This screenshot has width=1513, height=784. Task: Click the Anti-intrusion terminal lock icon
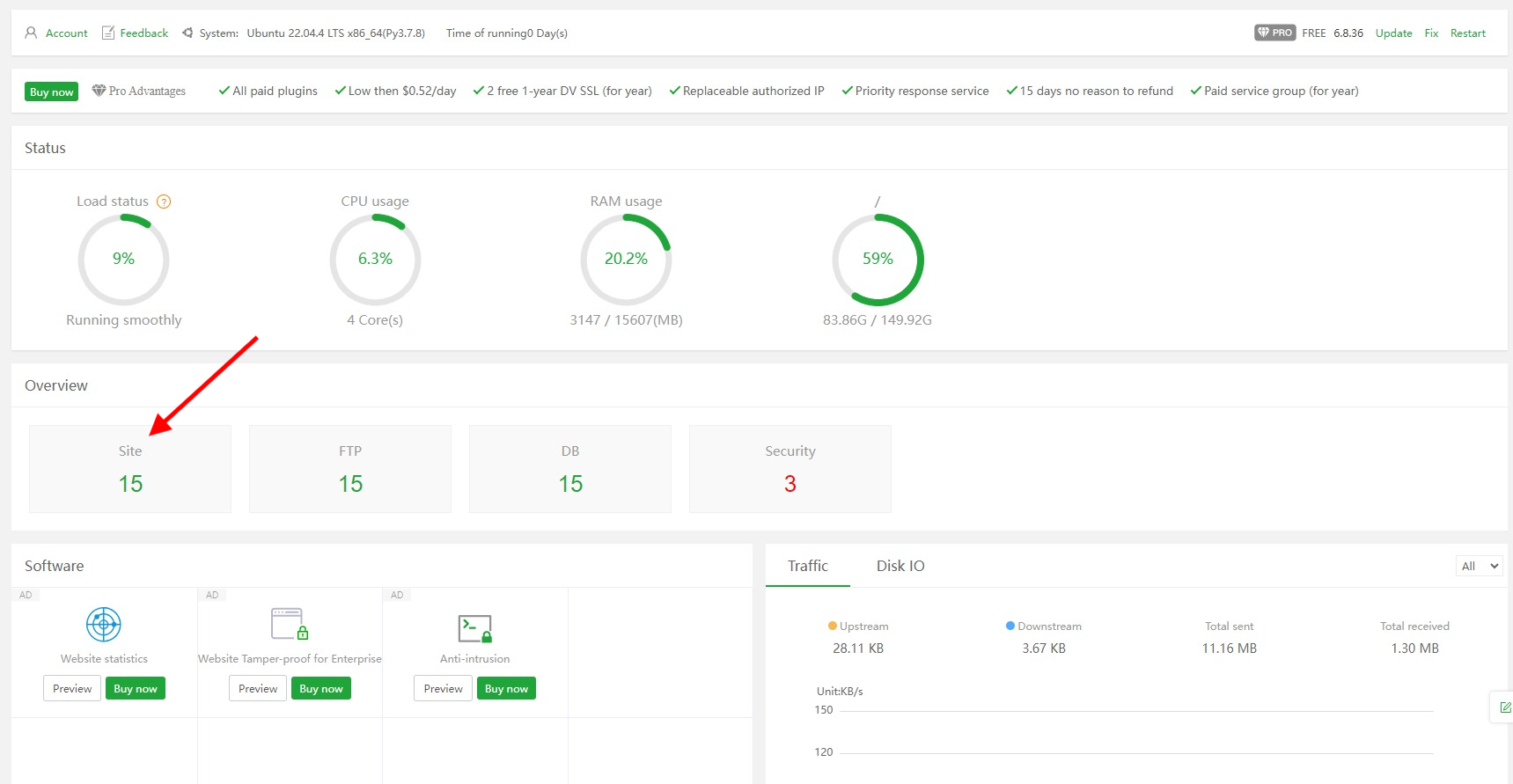[x=474, y=628]
